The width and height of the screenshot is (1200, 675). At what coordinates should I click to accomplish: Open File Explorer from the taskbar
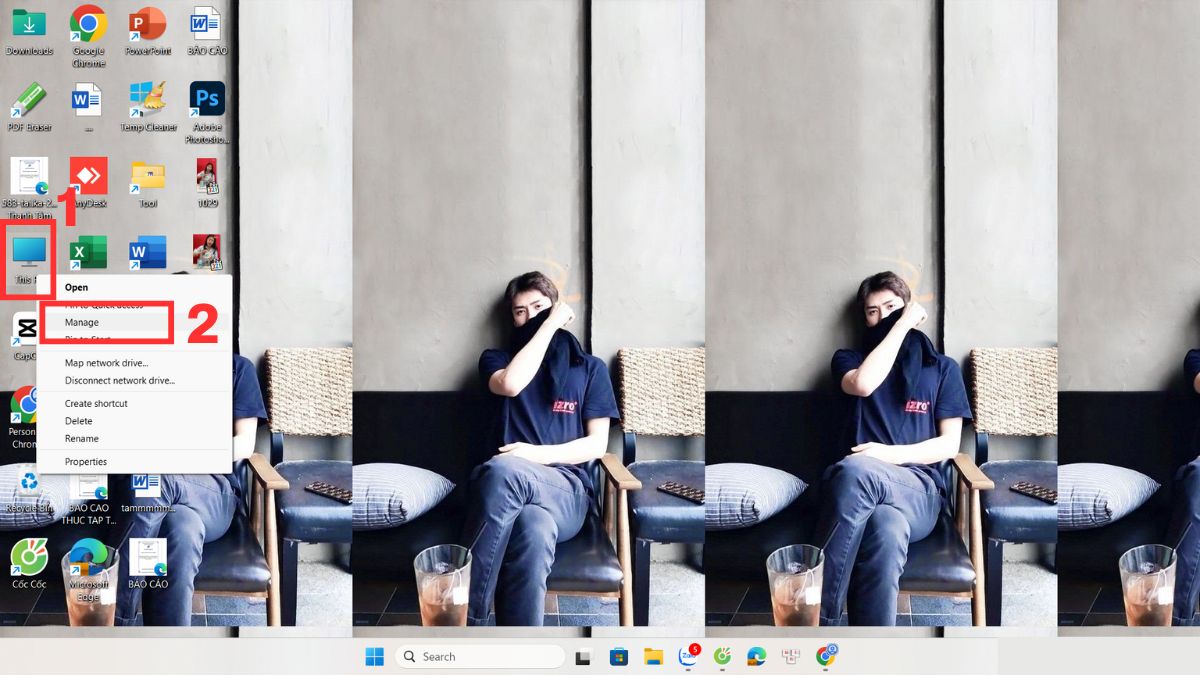click(653, 657)
